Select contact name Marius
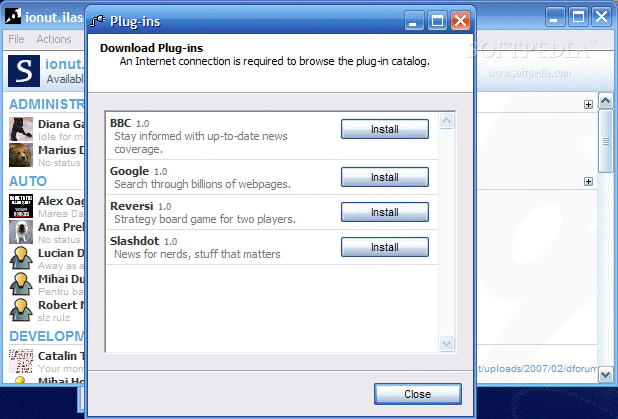This screenshot has width=618, height=419. point(61,150)
